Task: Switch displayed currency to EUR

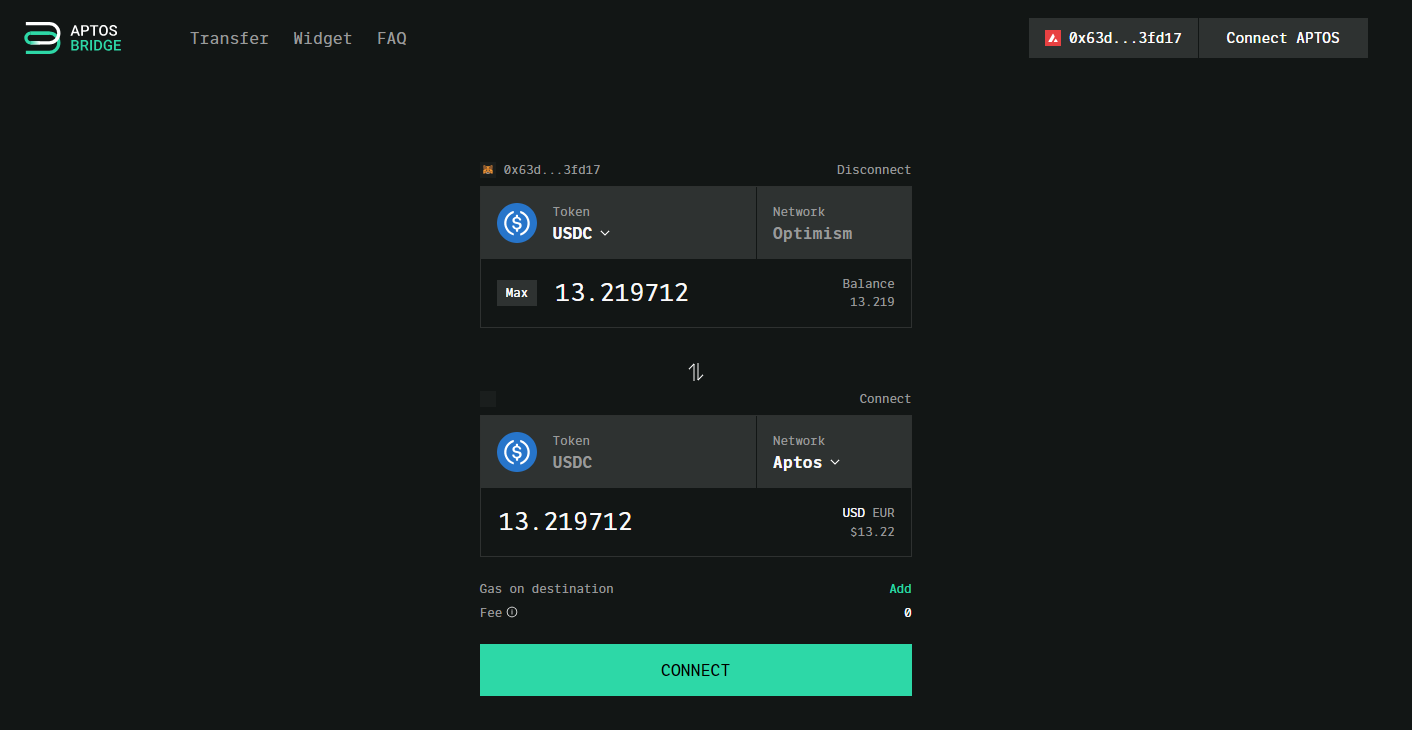Action: coord(883,513)
